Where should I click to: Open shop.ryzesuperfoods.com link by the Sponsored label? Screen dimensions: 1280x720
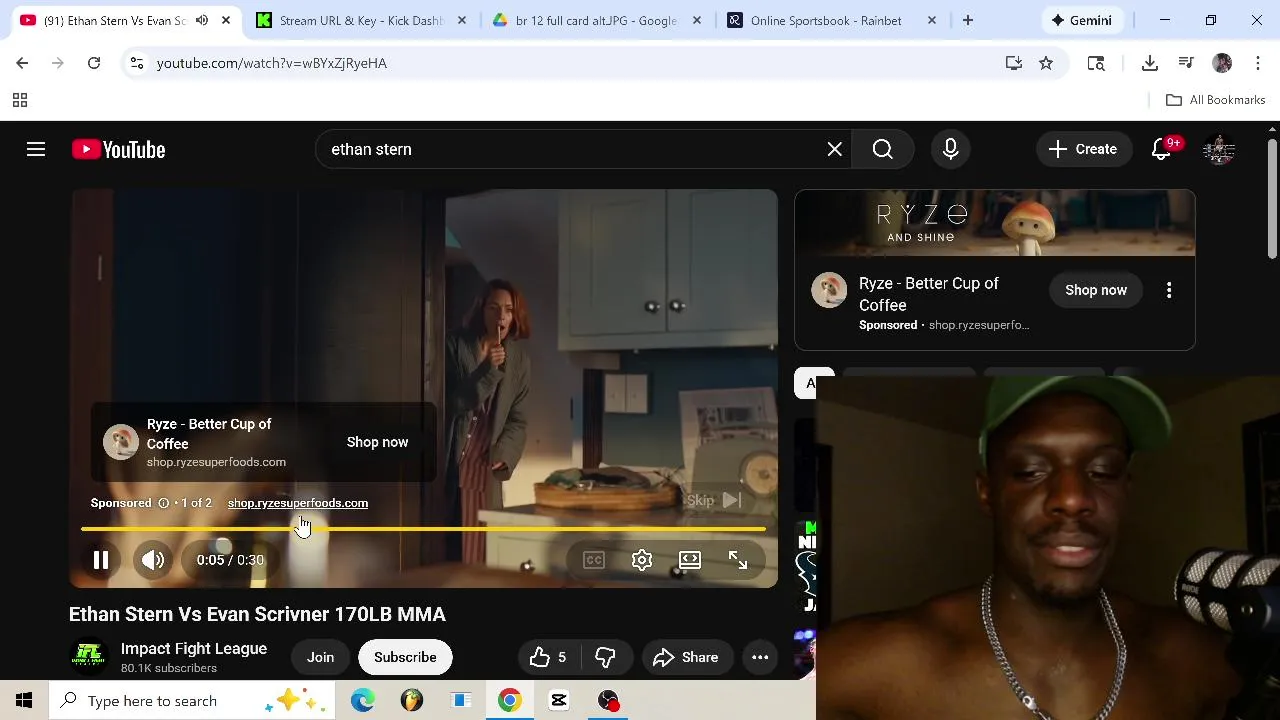coord(297,503)
